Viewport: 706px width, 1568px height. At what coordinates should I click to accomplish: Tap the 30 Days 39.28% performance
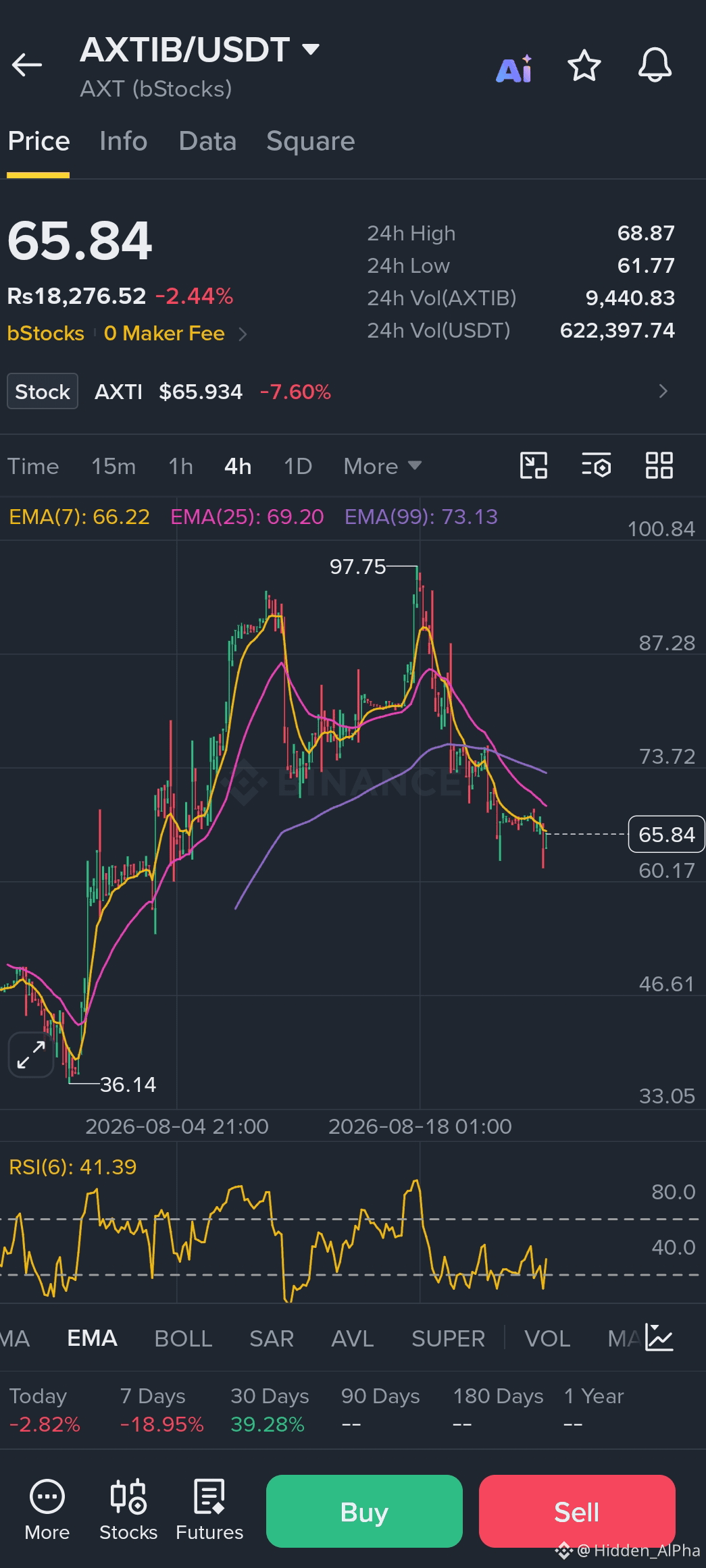(x=270, y=1410)
